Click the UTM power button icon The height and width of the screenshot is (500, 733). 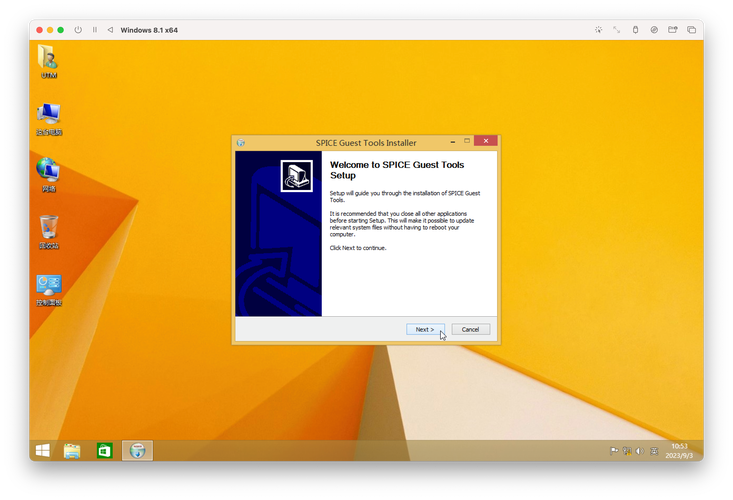tap(78, 30)
